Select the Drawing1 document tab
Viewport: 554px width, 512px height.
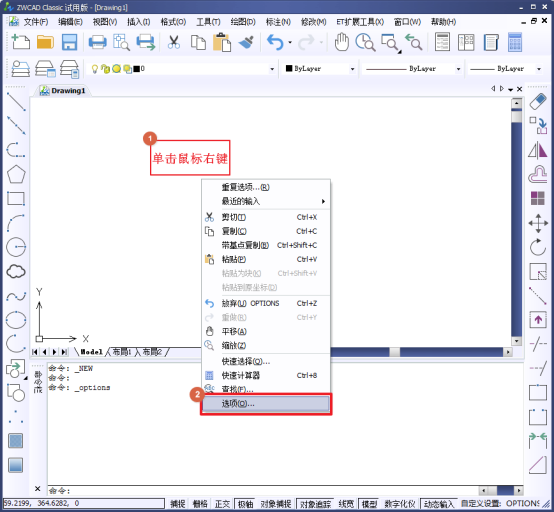[63, 91]
